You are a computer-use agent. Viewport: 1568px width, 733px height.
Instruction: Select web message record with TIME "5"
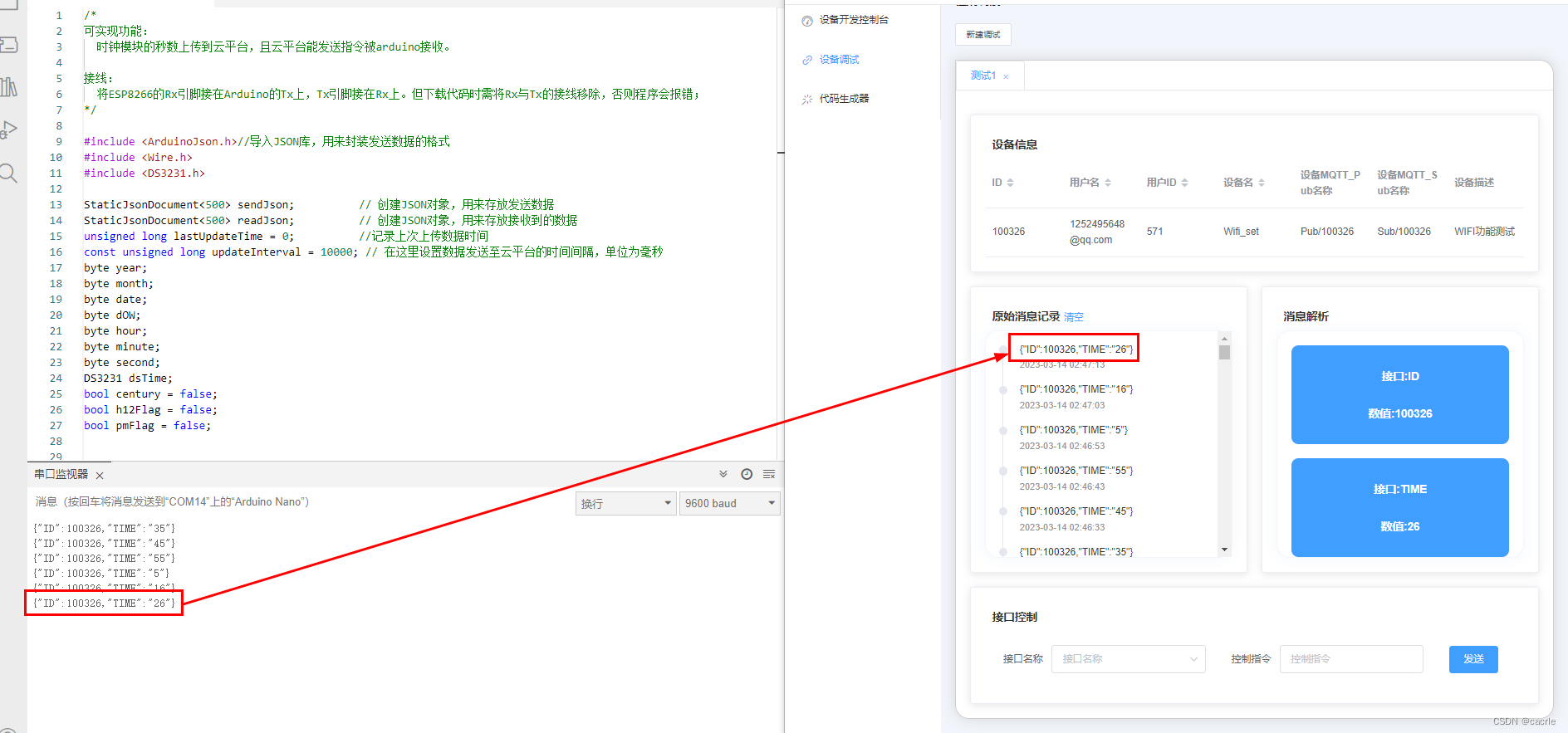pyautogui.click(x=1074, y=430)
